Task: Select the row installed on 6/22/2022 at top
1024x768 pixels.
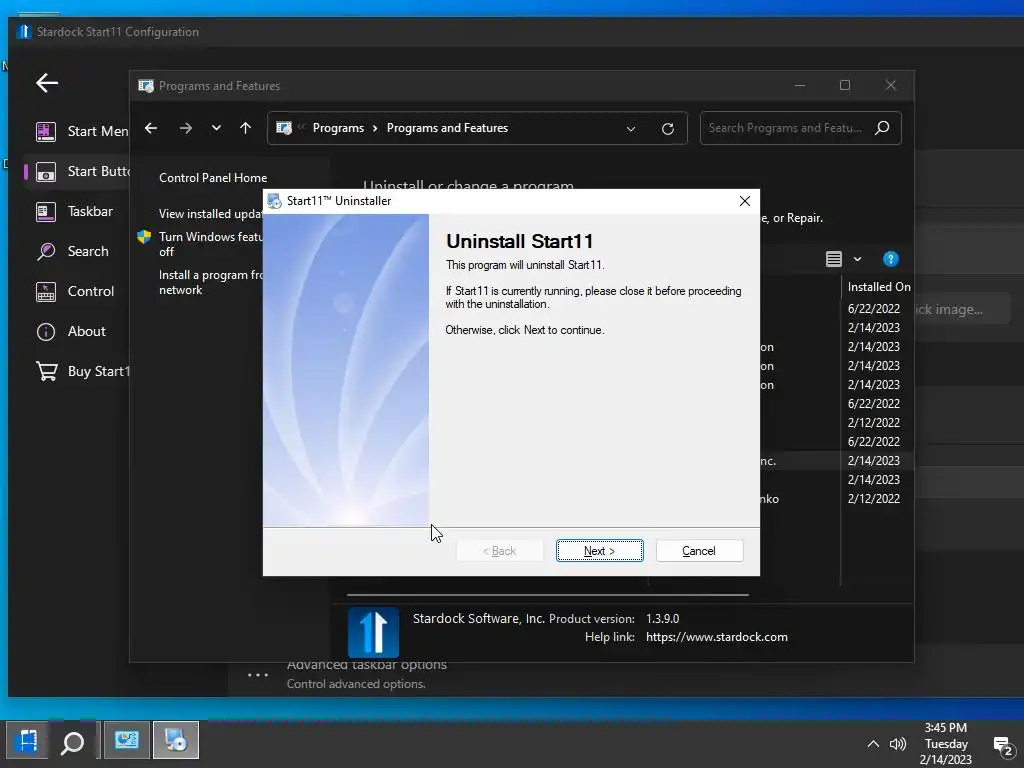Action: (873, 308)
